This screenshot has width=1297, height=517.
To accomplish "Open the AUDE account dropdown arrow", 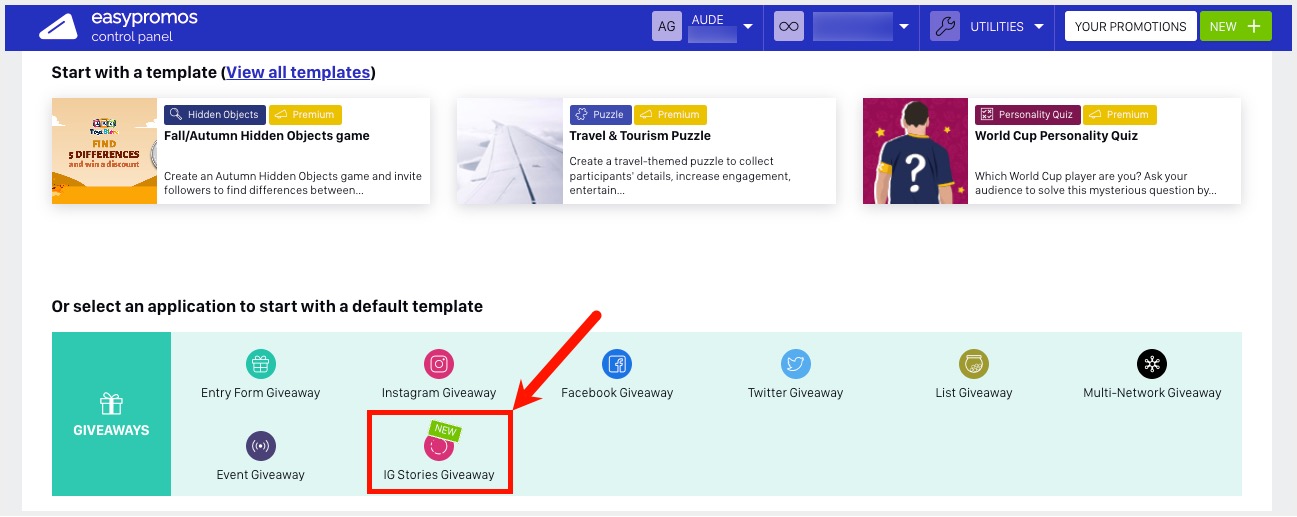I will click(x=747, y=27).
